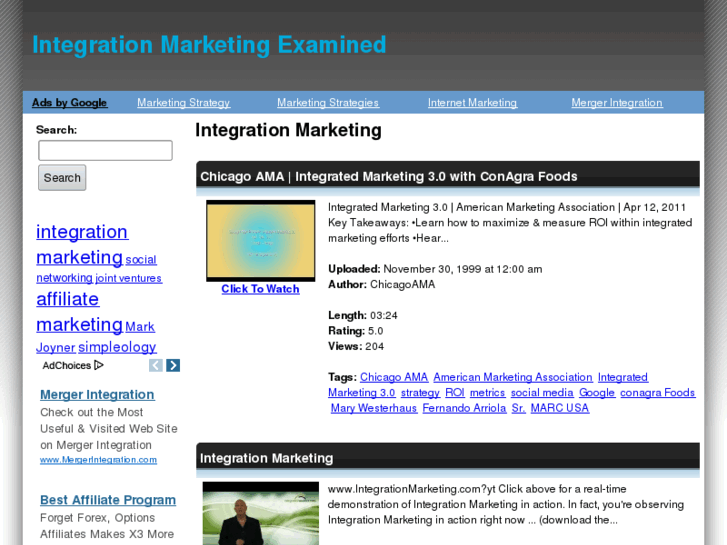Open the American Marketing Association tag
Screen dimensions: 727x545
[x=513, y=378]
